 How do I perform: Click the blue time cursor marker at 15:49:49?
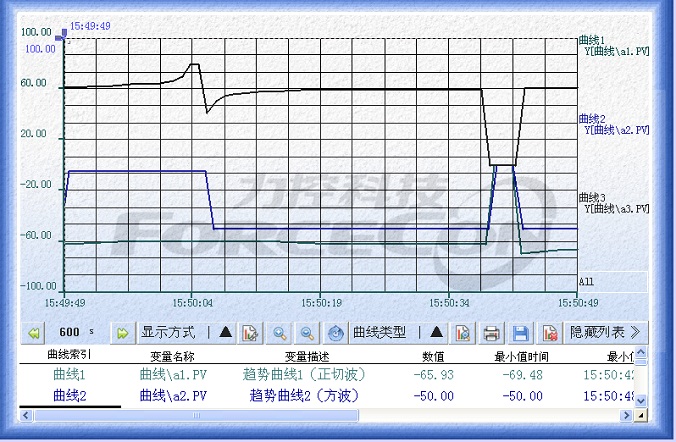[x=65, y=35]
